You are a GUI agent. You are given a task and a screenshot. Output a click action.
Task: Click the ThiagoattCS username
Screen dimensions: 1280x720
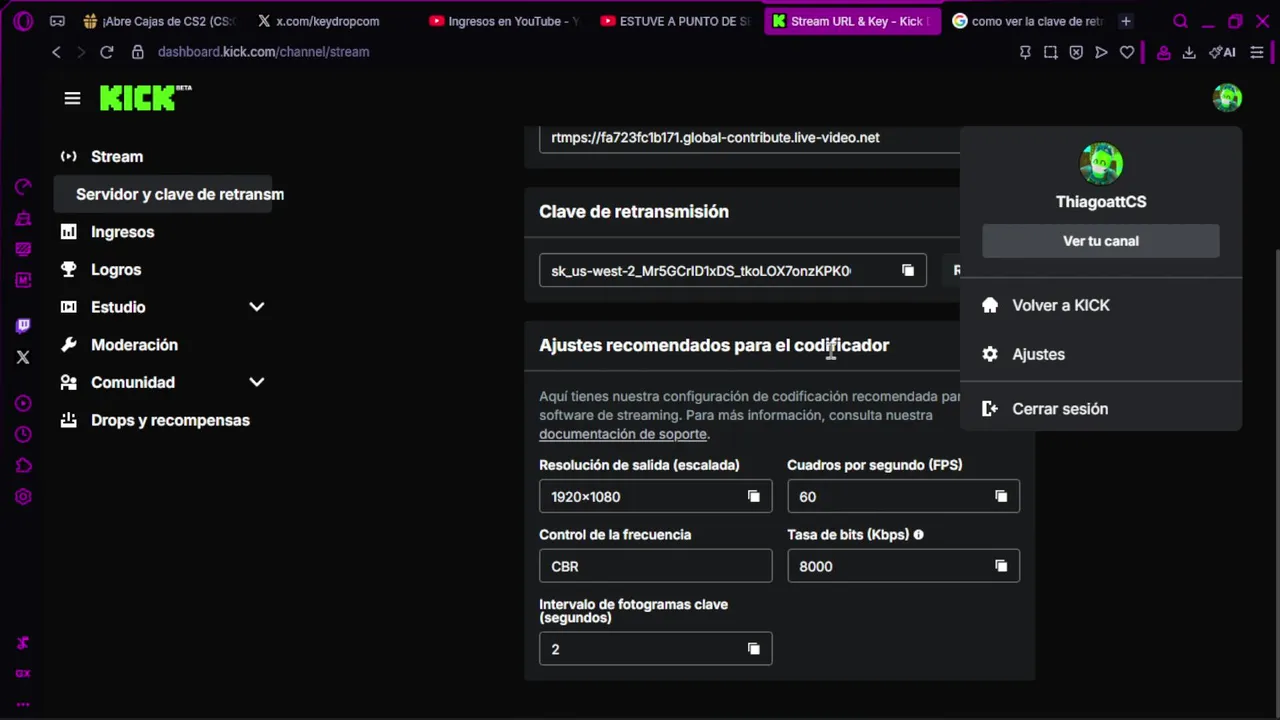(x=1101, y=202)
